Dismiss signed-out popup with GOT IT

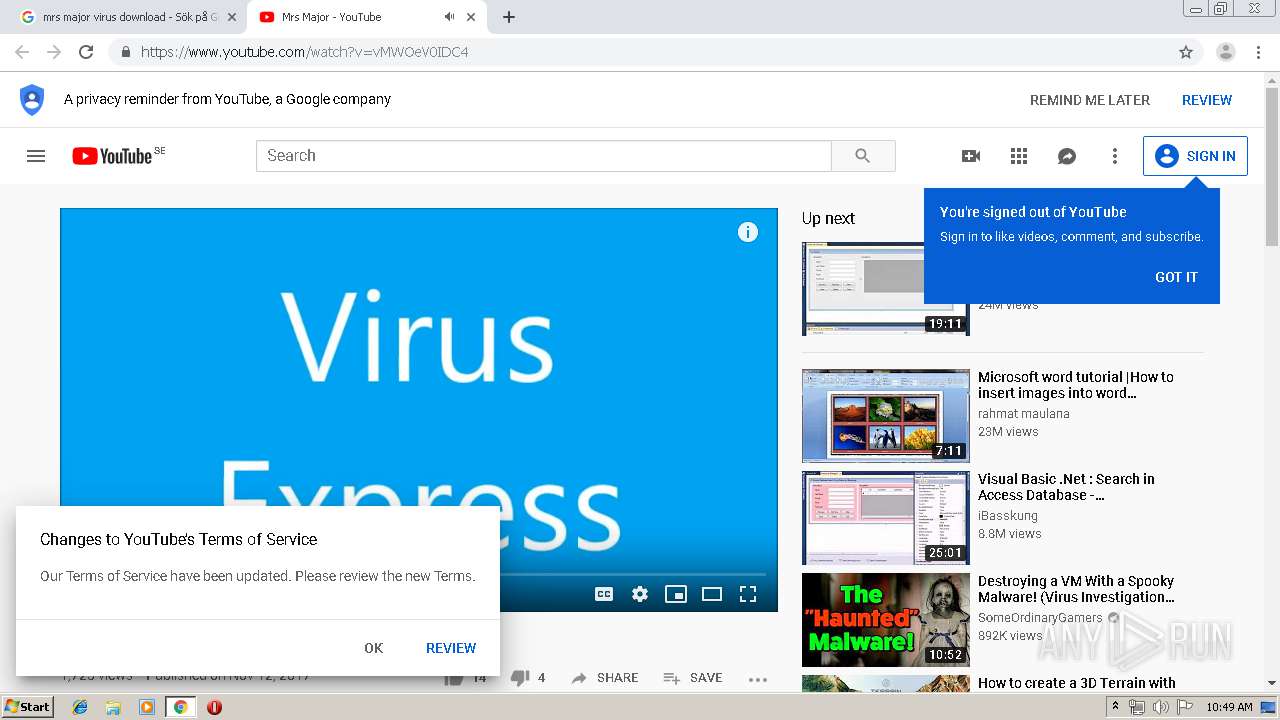pos(1176,277)
